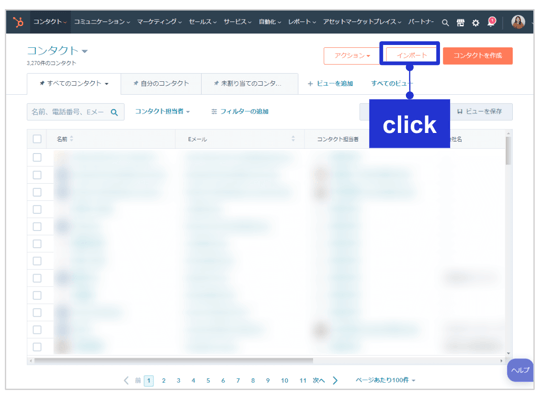This screenshot has width=541, height=397.
Task: Open the user avatar account menu
Action: (x=518, y=22)
